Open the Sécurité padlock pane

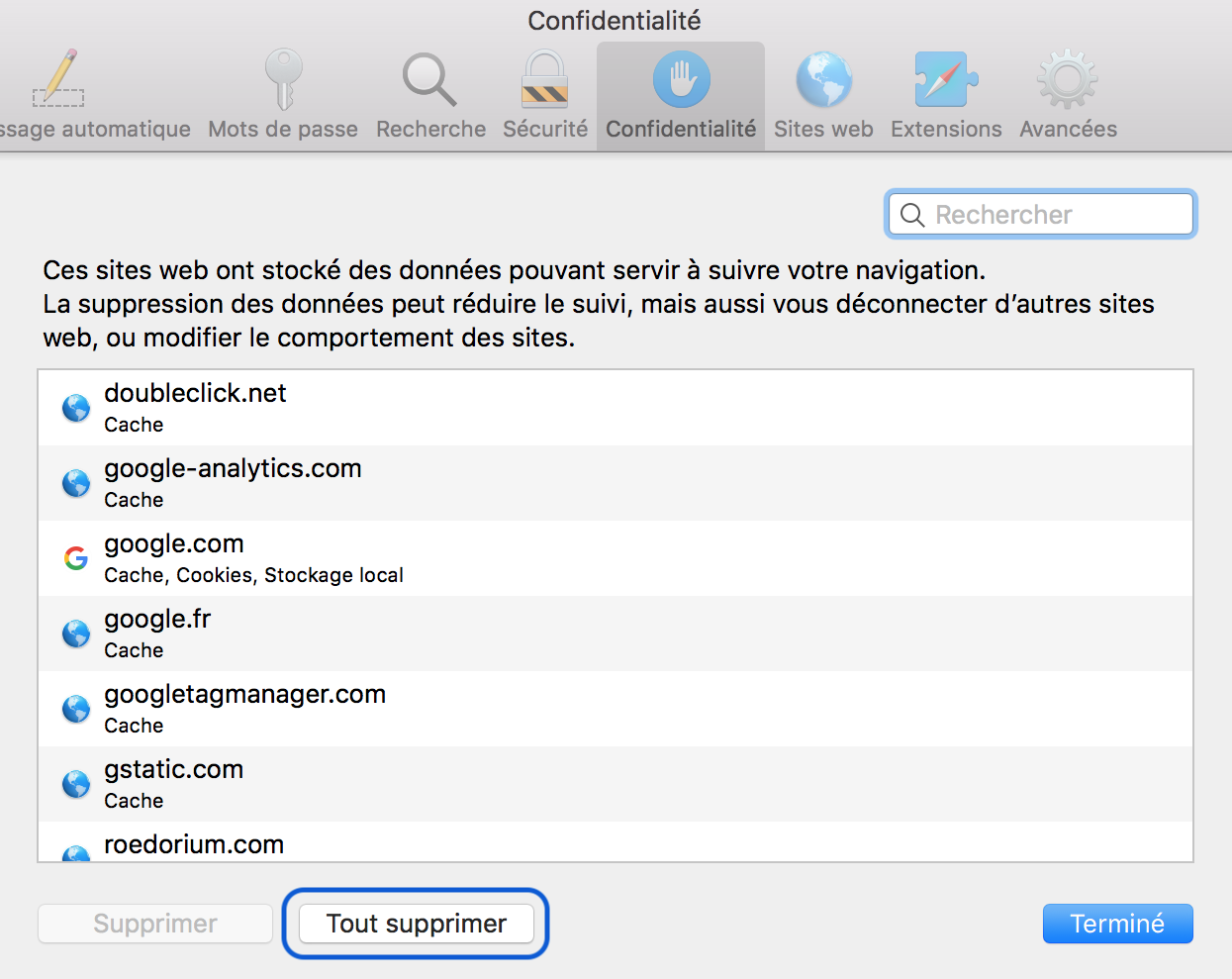pos(545,80)
